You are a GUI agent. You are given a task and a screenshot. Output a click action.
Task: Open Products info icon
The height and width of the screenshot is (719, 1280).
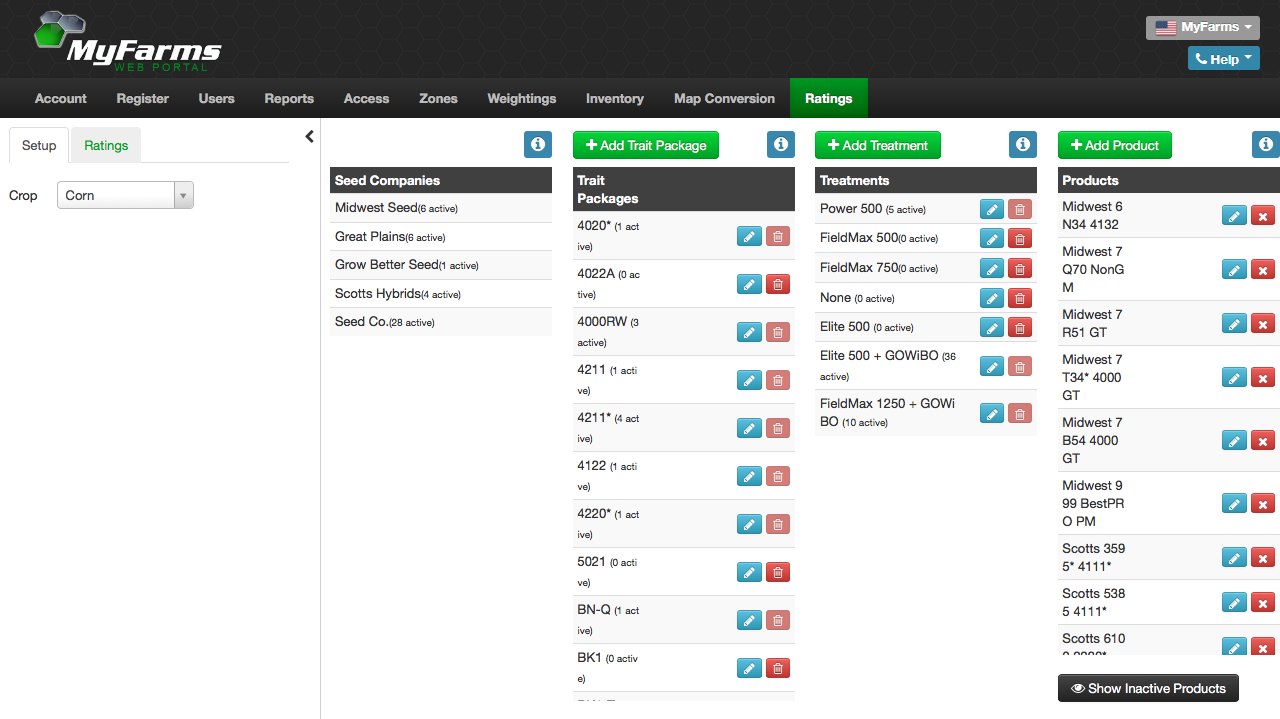(1266, 145)
